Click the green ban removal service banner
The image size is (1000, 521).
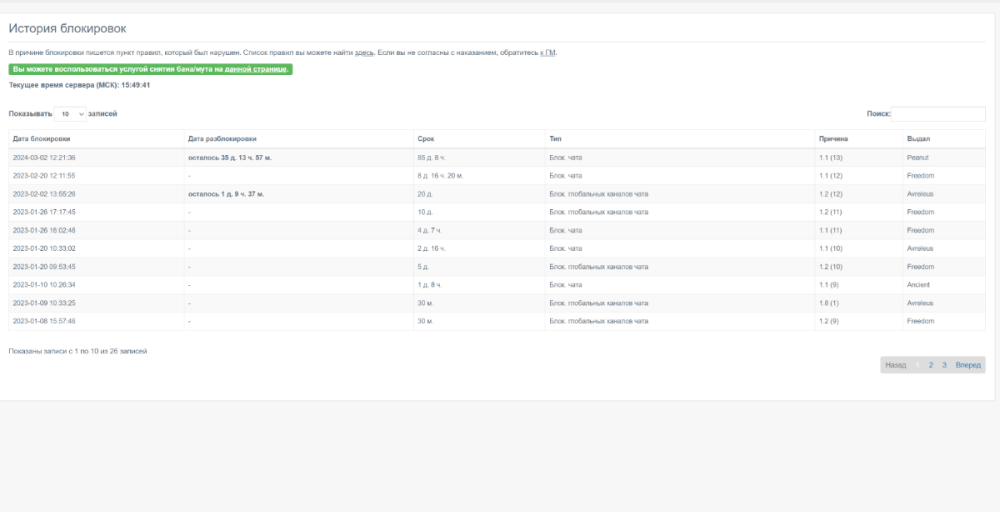(x=150, y=69)
